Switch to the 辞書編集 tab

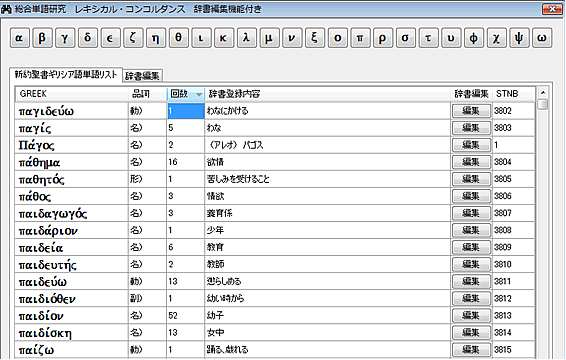[142, 76]
